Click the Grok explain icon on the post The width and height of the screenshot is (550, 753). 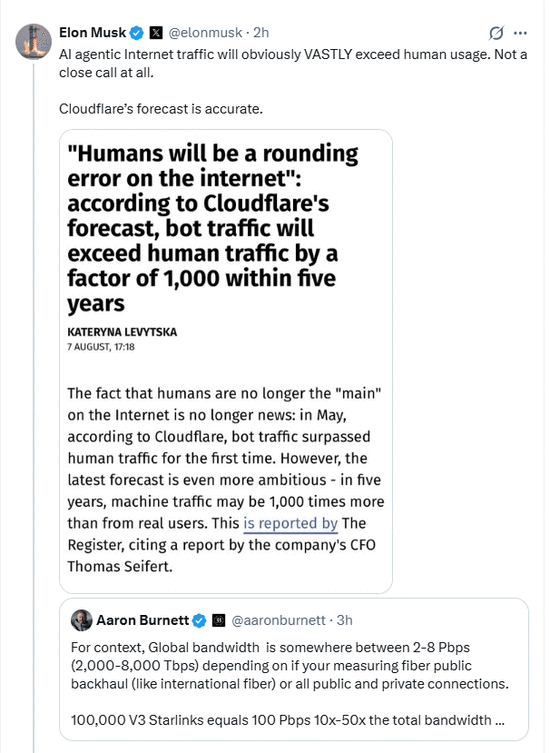pos(496,33)
